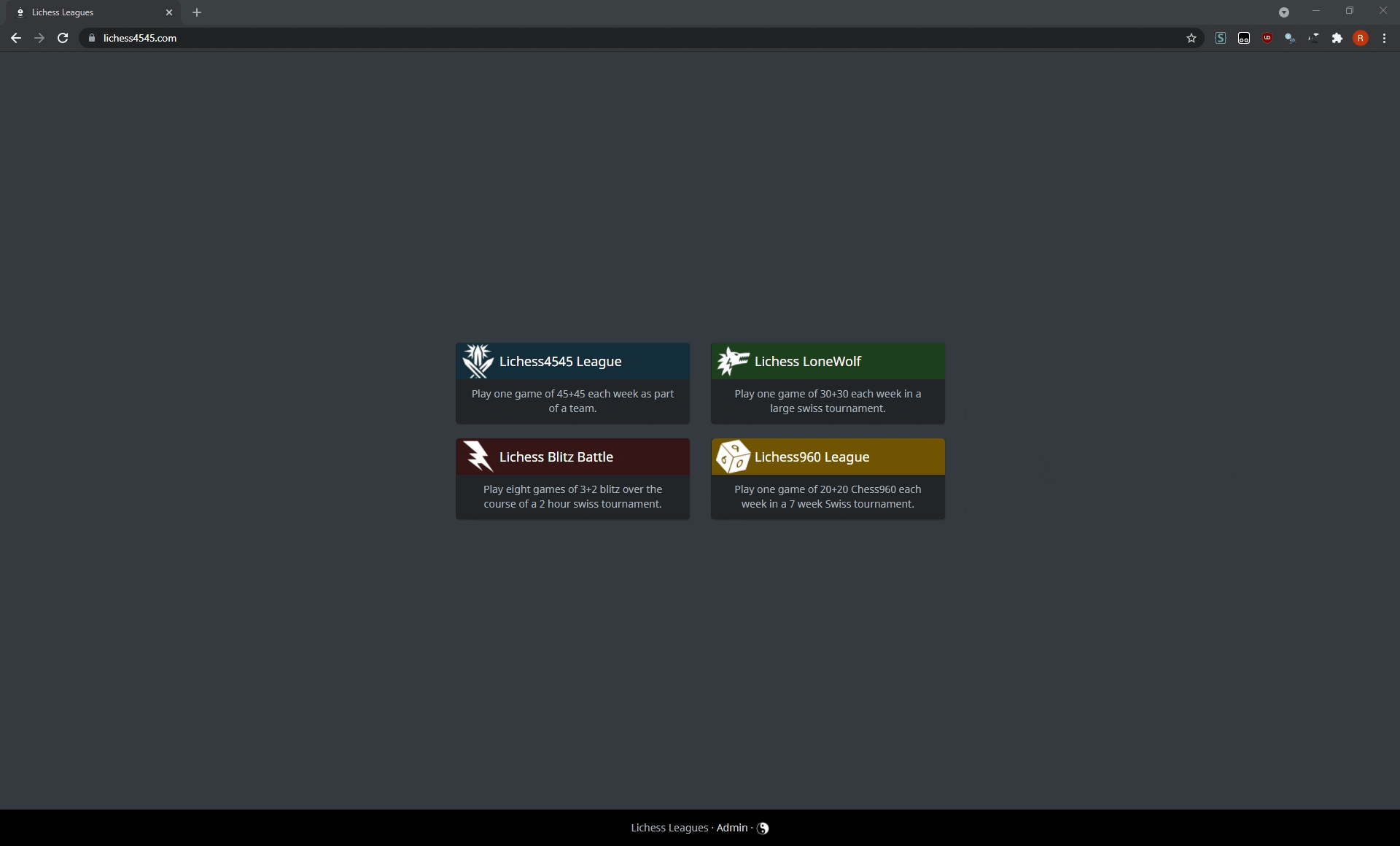Select the Lichess Leagues browser tab
The image size is (1400, 846).
(x=93, y=12)
